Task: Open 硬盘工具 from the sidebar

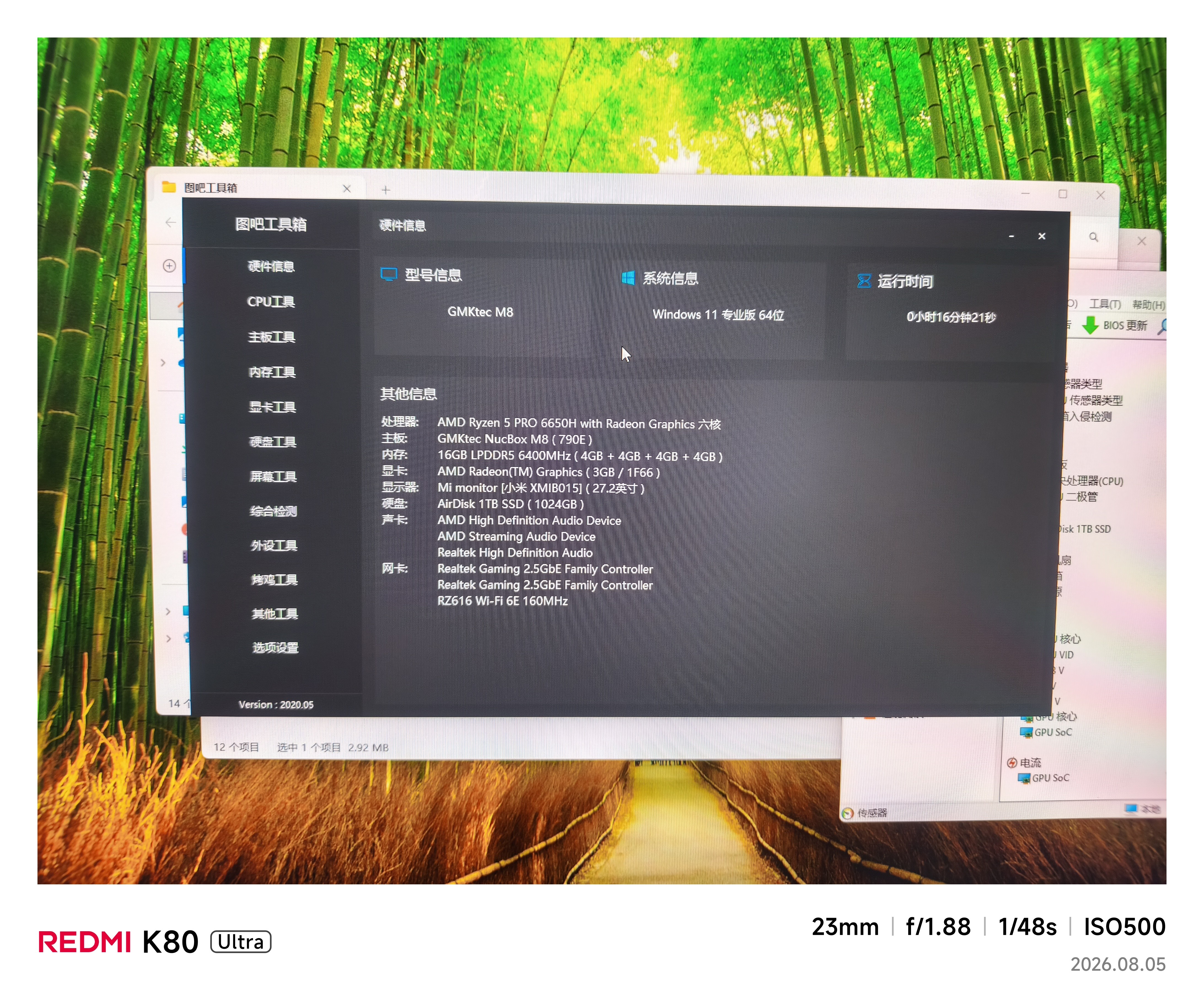Action: 272,442
